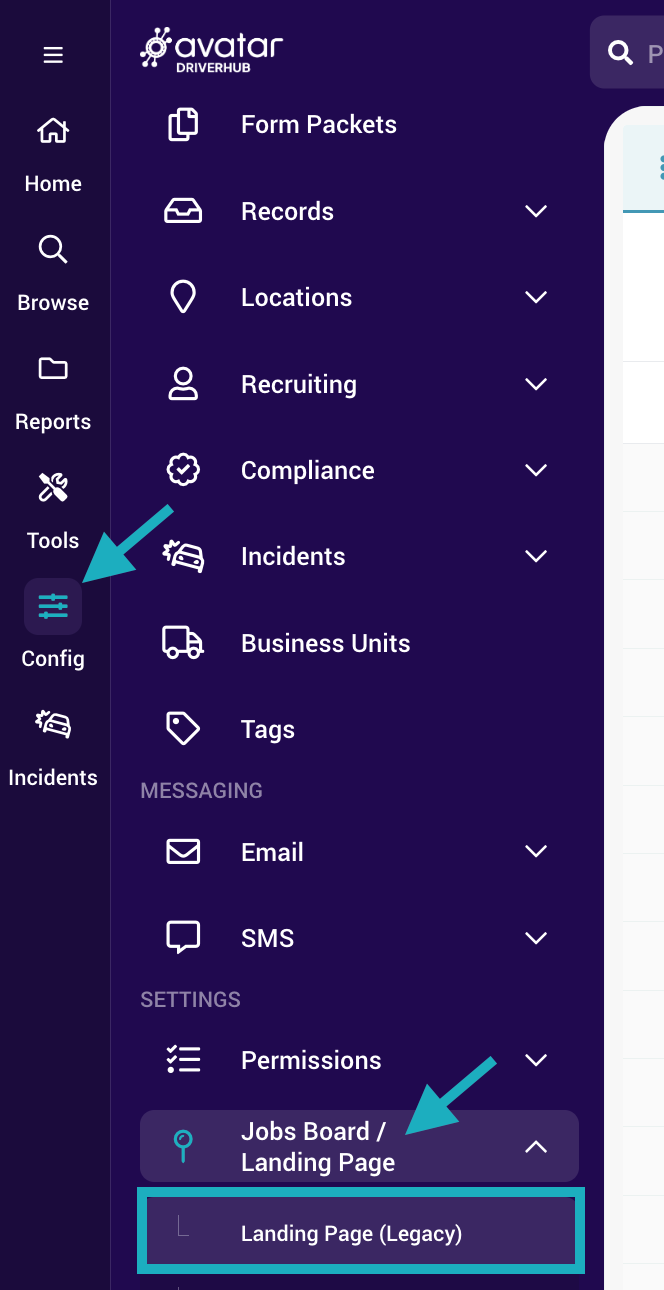Open the Reports folder icon
Image resolution: width=664 pixels, height=1290 pixels.
click(53, 369)
